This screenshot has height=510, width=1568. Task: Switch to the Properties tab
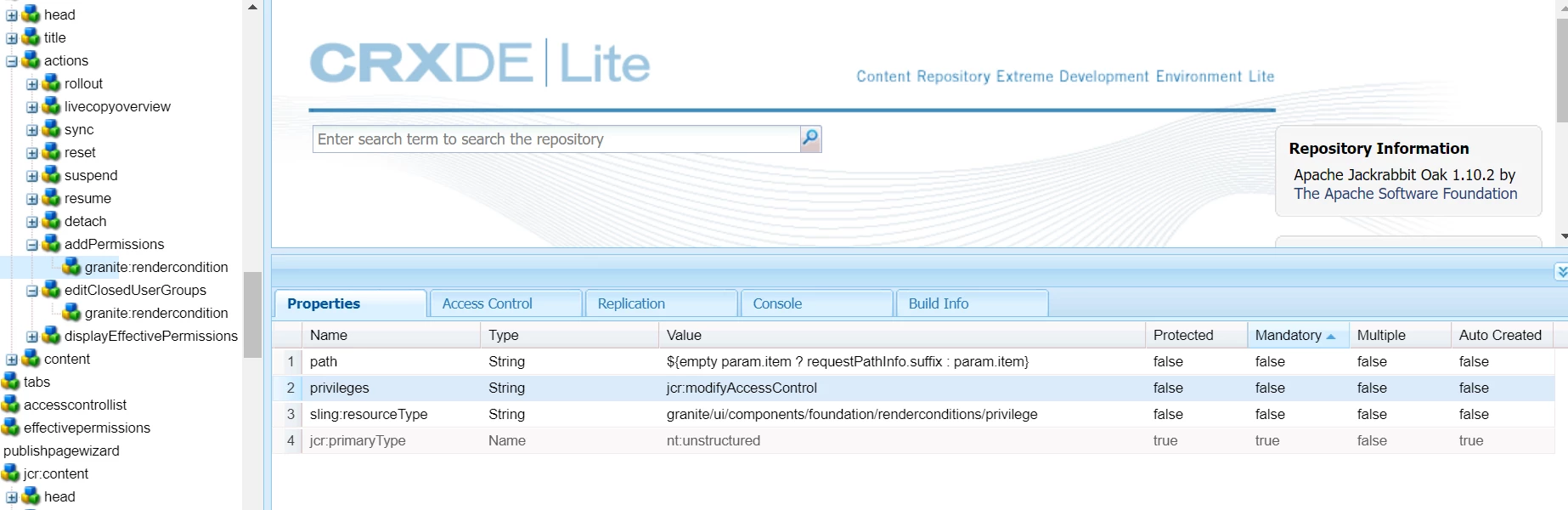pos(350,303)
